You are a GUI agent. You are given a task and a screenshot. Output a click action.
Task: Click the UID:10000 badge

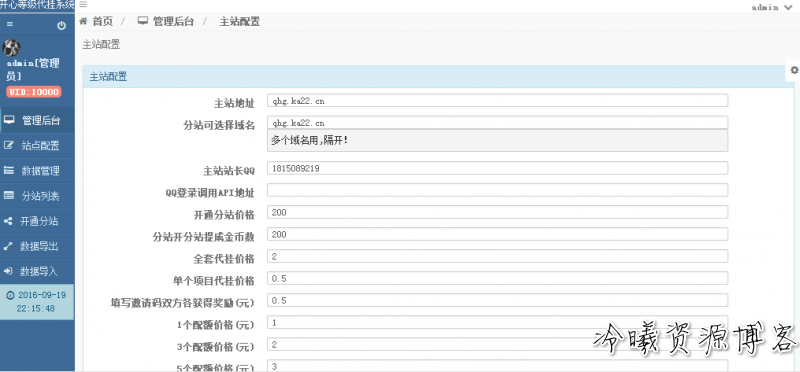34,92
